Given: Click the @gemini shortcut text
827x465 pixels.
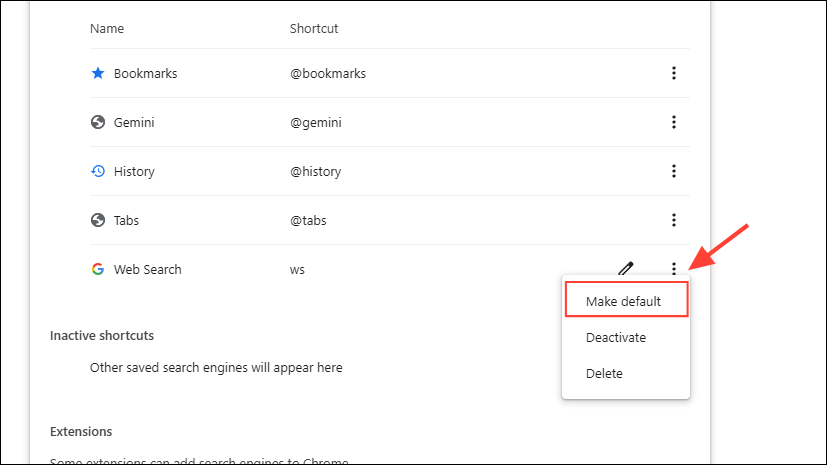Looking at the screenshot, I should click(x=316, y=123).
